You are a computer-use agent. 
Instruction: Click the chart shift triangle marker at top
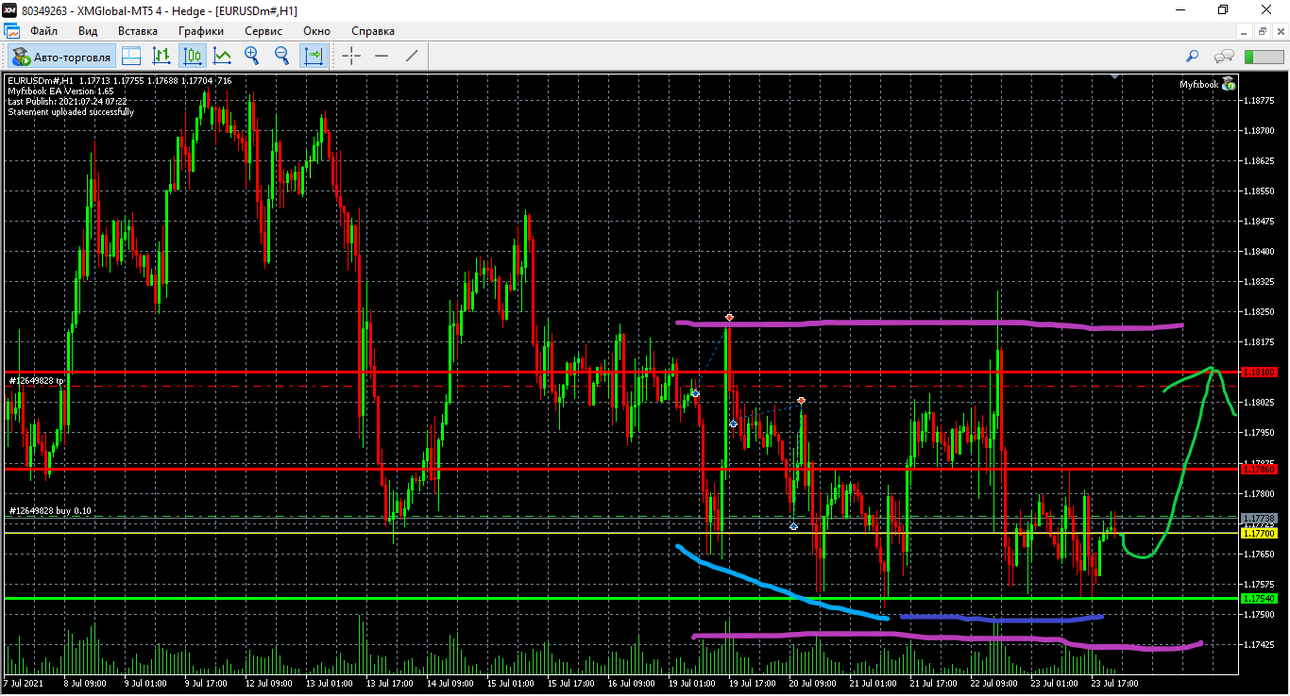tap(1115, 76)
